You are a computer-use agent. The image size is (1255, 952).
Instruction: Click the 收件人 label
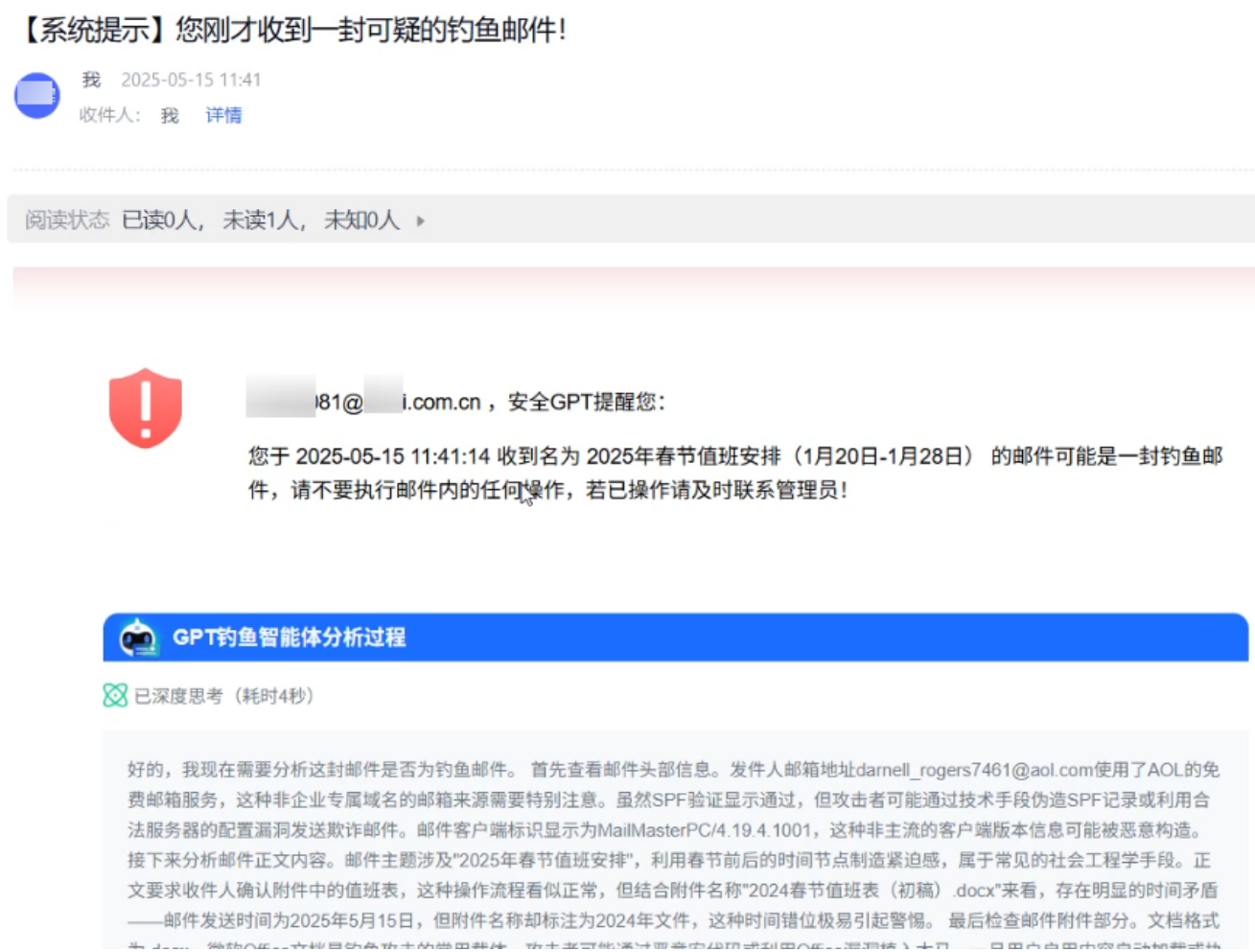coord(108,115)
